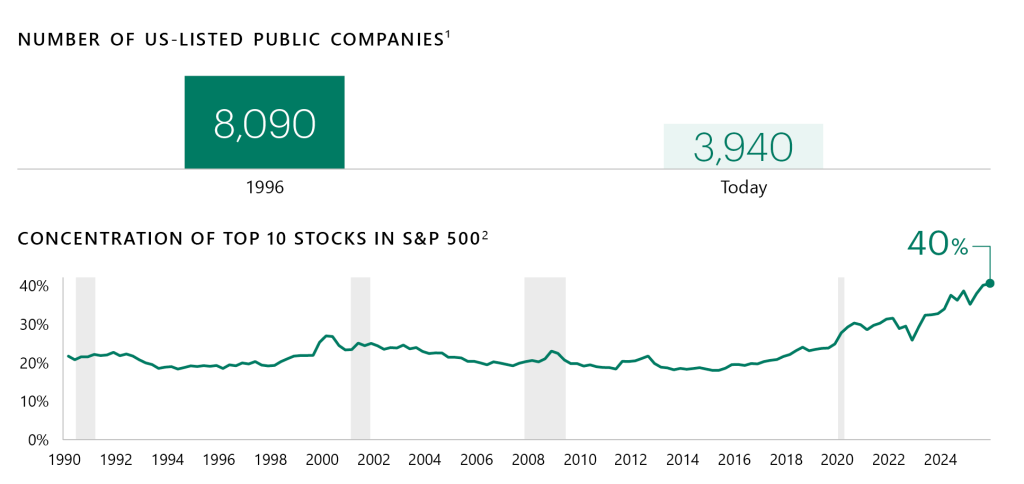This screenshot has height=484, width=1024.
Task: Click the 2024 label on the x-axis
Action: pyautogui.click(x=940, y=460)
